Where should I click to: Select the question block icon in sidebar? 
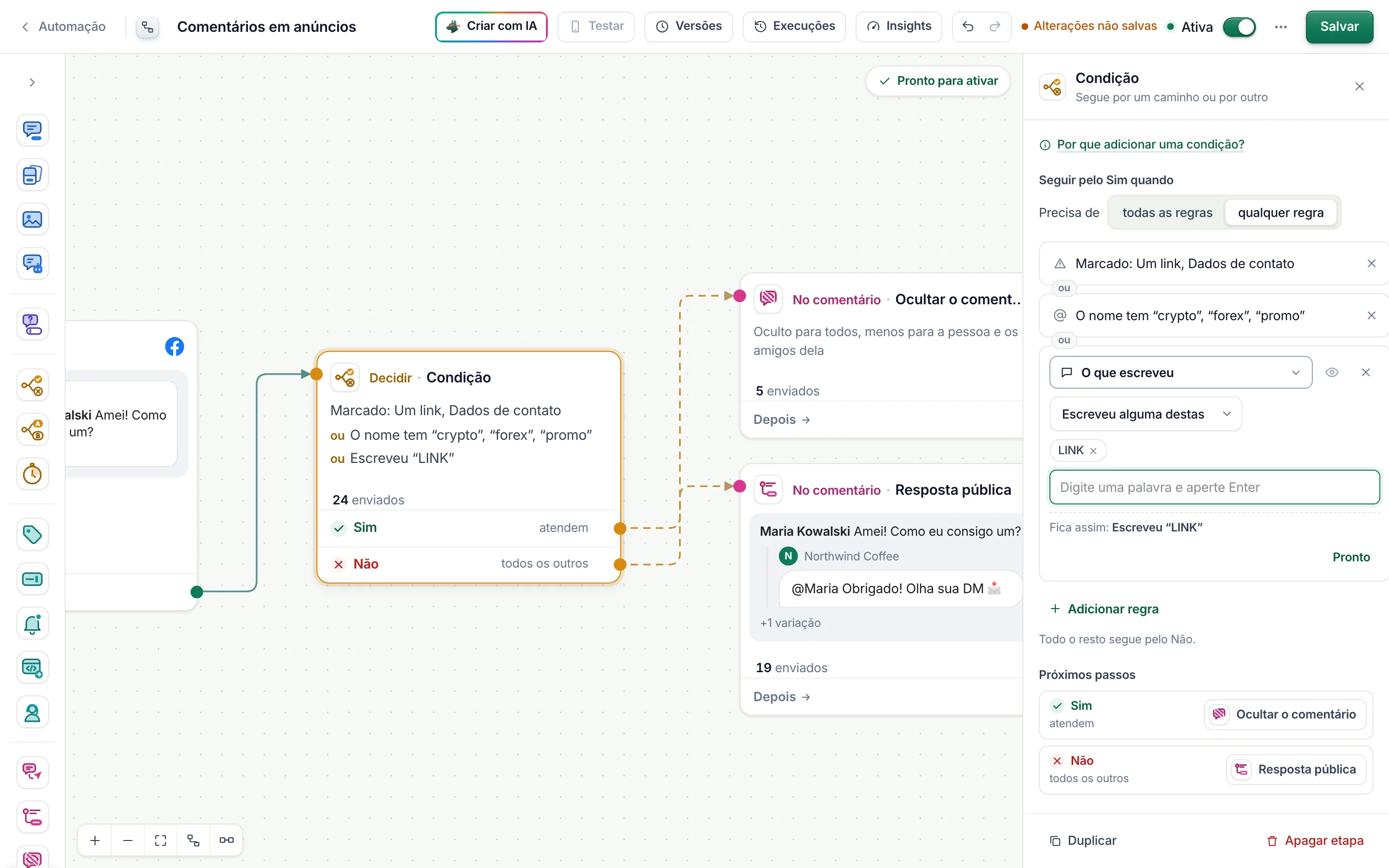pos(32,325)
